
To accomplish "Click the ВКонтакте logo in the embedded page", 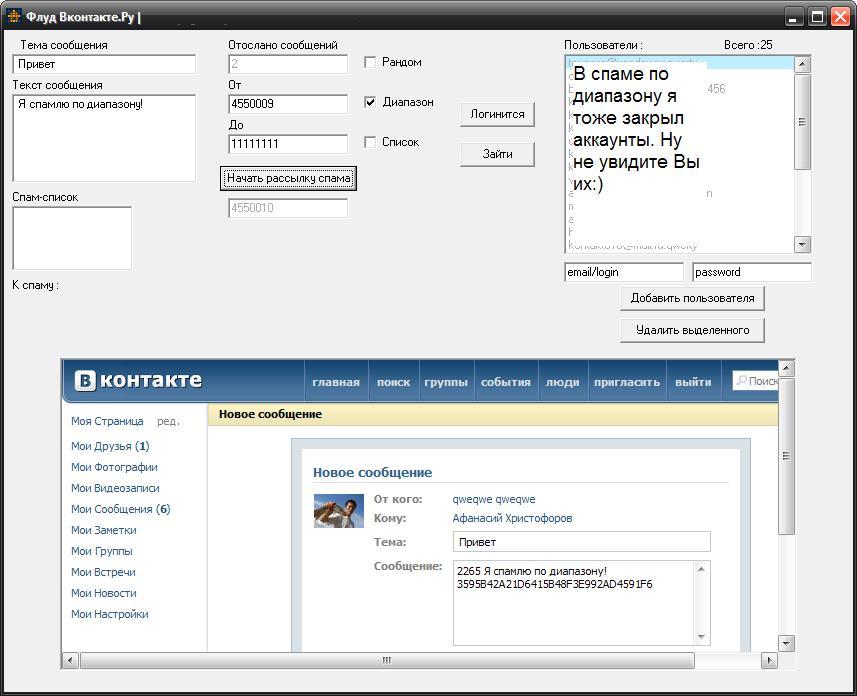I will [x=138, y=381].
